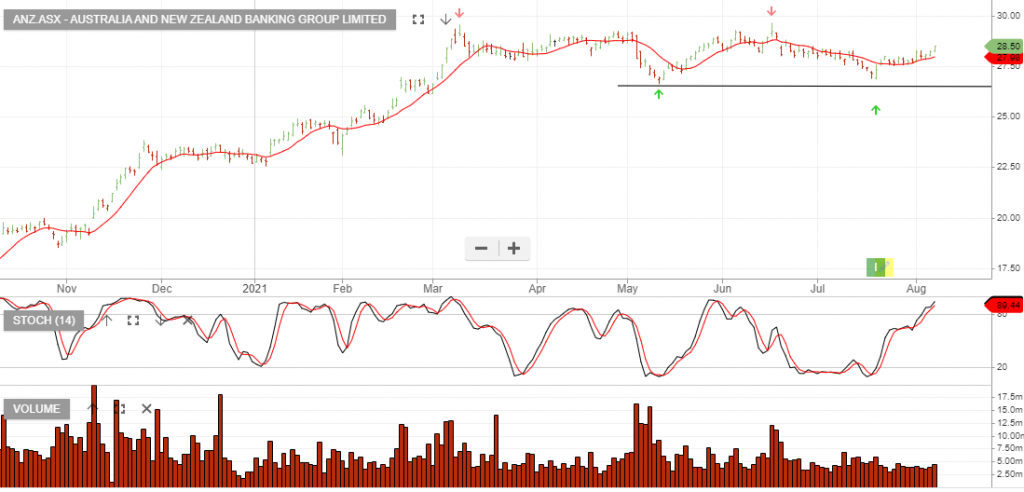Click the red 89.44 stochastic value tag
Image resolution: width=1024 pixels, height=492 pixels.
(x=1006, y=304)
